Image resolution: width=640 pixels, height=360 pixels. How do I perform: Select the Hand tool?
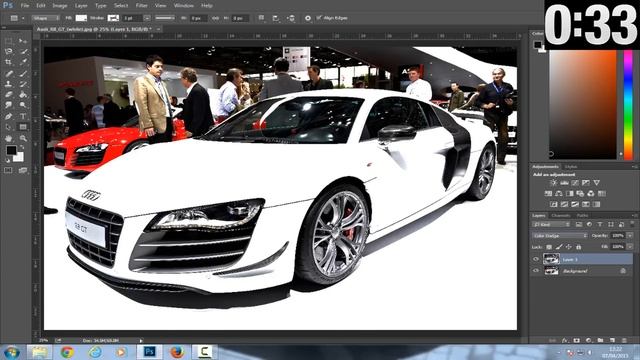(x=9, y=138)
